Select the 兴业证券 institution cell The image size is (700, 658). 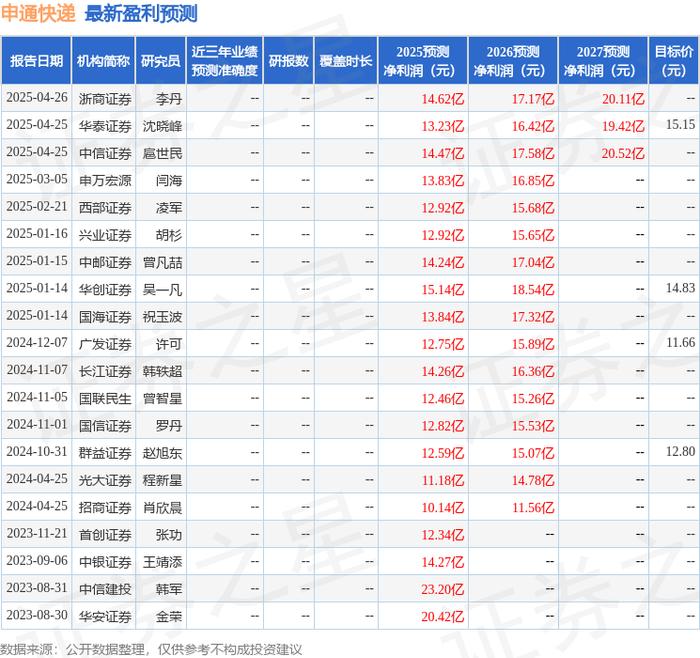pyautogui.click(x=105, y=235)
